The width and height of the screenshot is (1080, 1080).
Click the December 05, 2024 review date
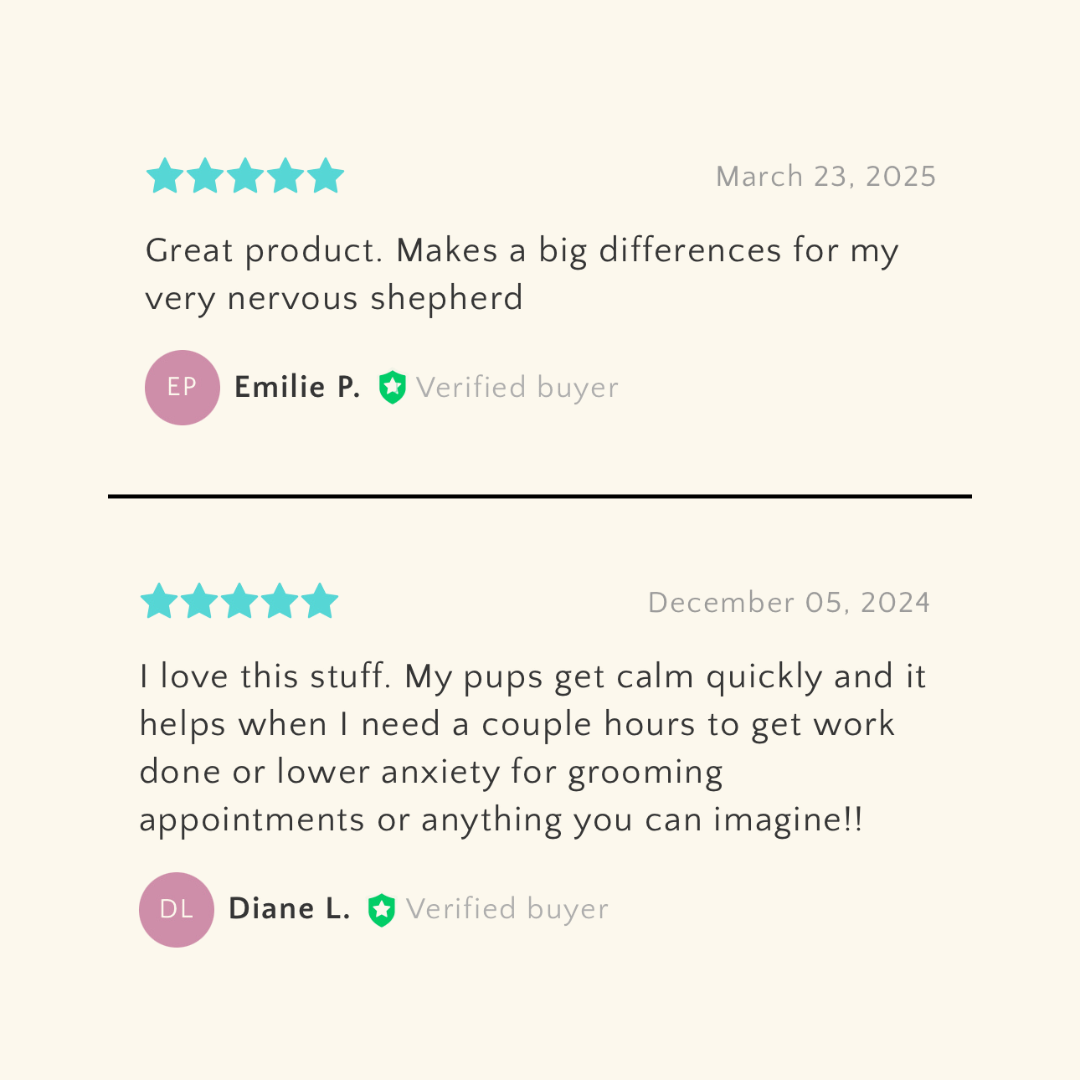click(x=789, y=603)
